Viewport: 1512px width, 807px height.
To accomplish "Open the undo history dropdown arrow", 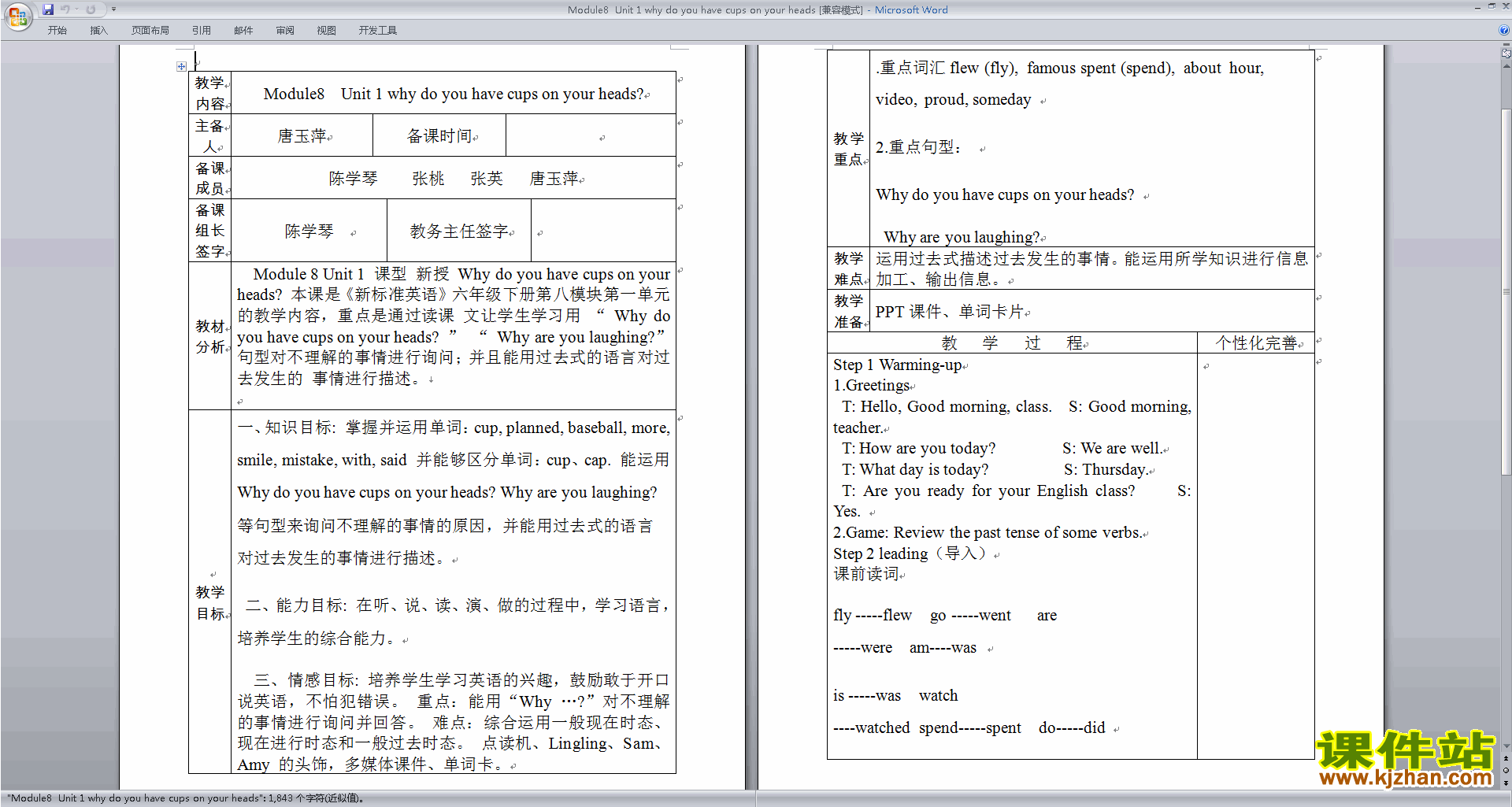I will (x=76, y=9).
